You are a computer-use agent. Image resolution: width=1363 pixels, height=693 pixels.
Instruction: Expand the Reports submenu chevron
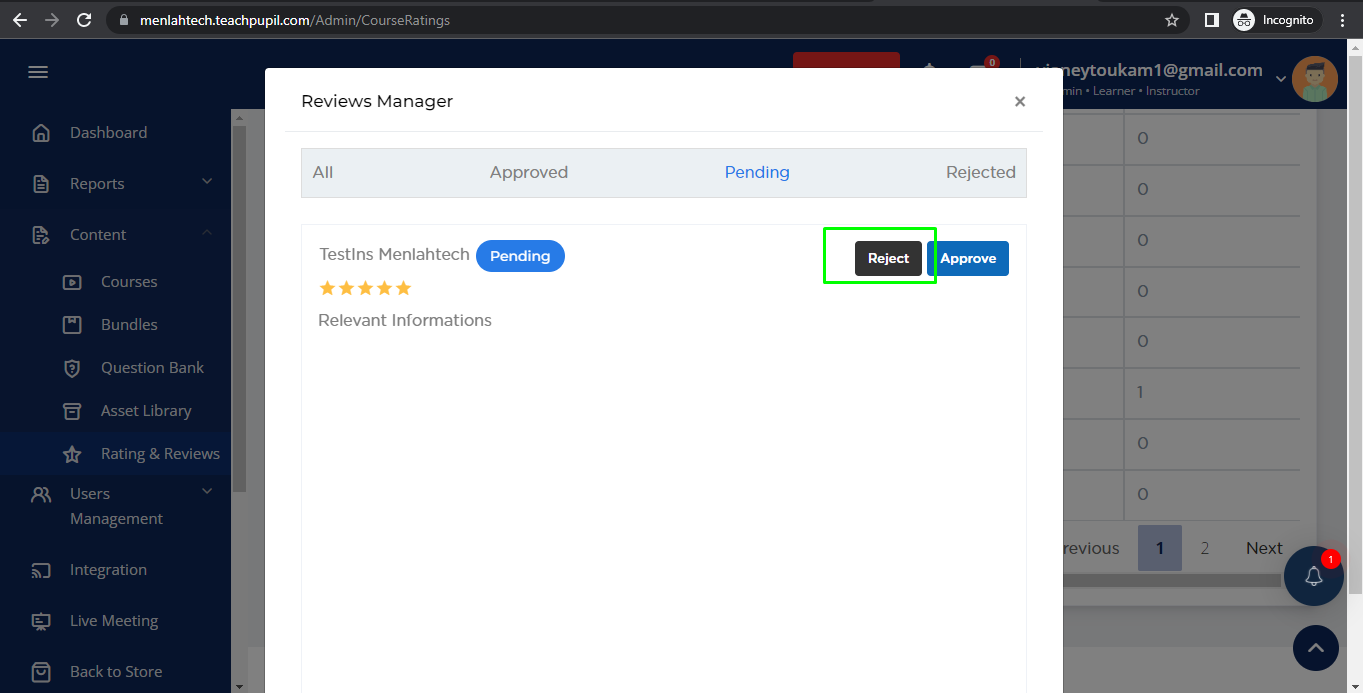coord(207,182)
